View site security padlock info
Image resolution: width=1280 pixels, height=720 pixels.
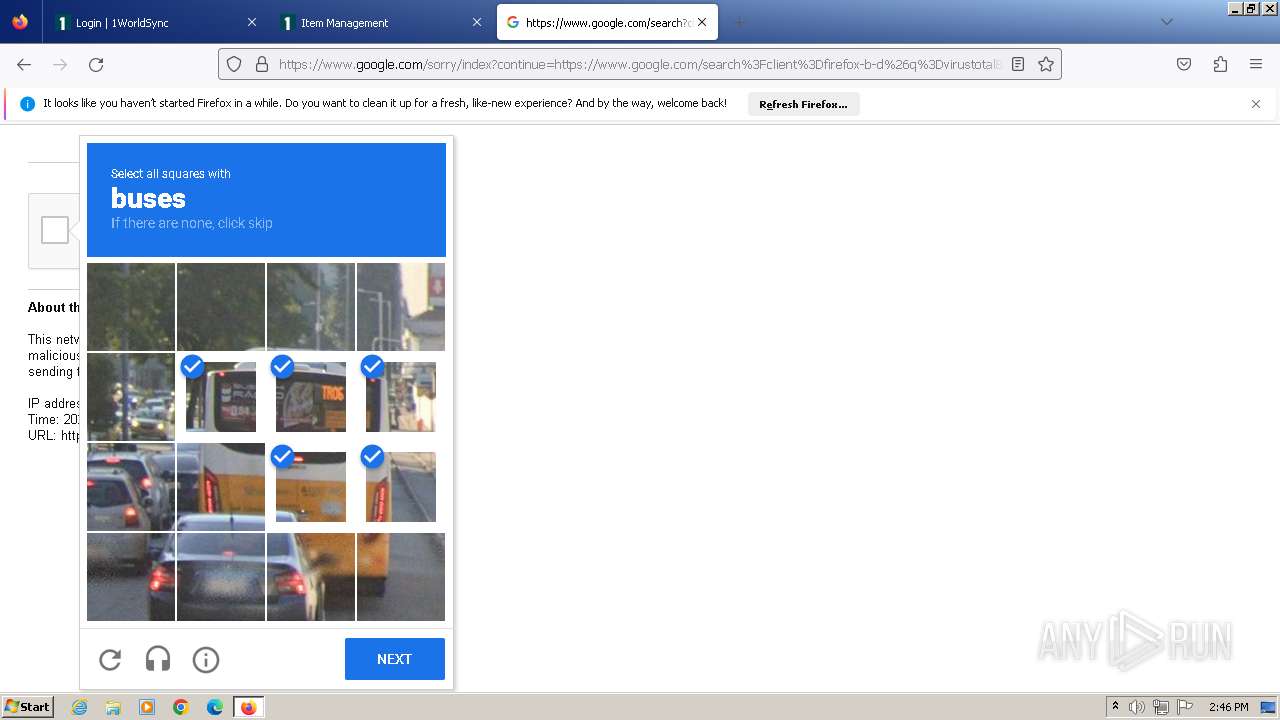point(262,64)
